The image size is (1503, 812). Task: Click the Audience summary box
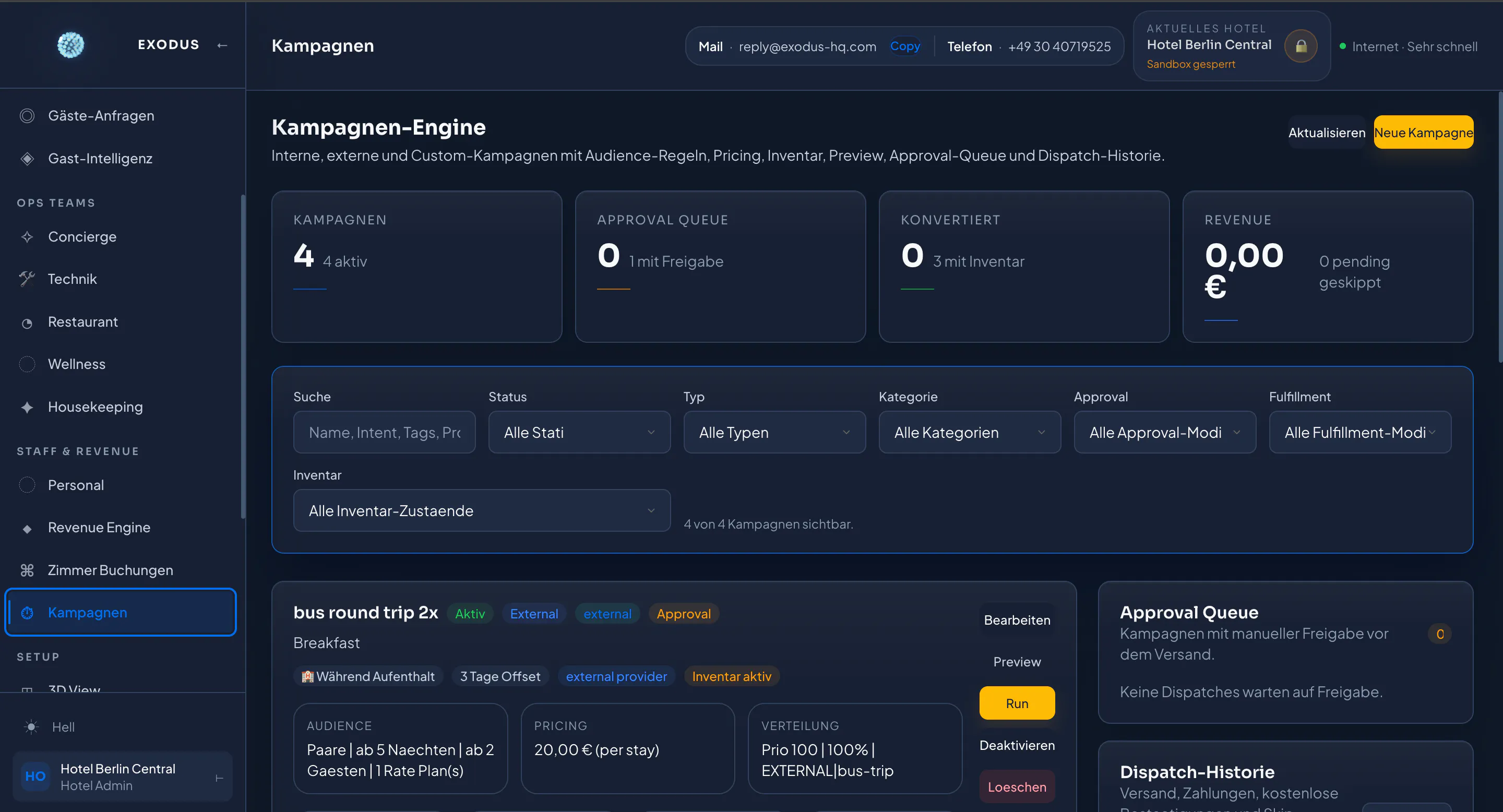pos(400,748)
